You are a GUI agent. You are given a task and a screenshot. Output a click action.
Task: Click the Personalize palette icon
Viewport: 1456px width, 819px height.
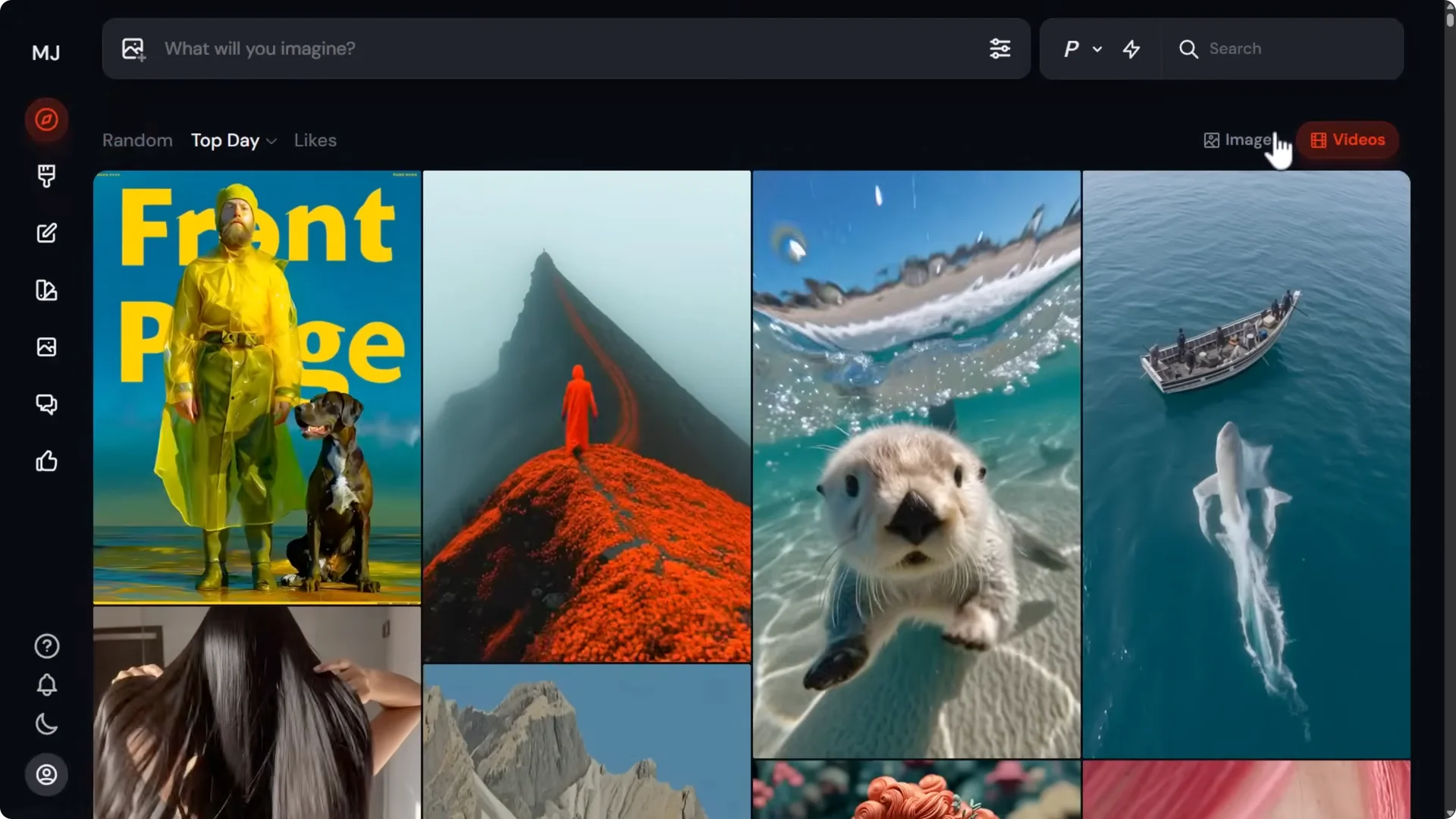point(46,290)
